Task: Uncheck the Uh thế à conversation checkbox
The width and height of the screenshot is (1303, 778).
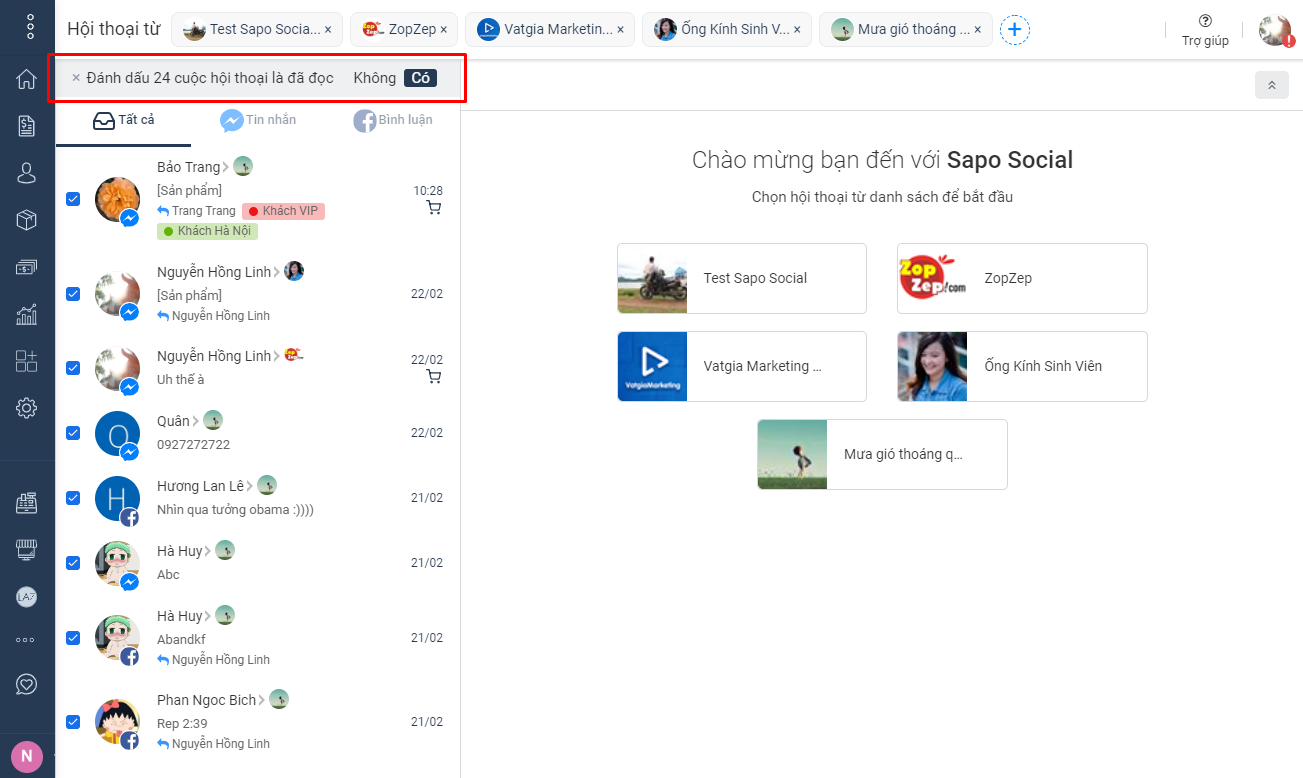Action: 73,368
